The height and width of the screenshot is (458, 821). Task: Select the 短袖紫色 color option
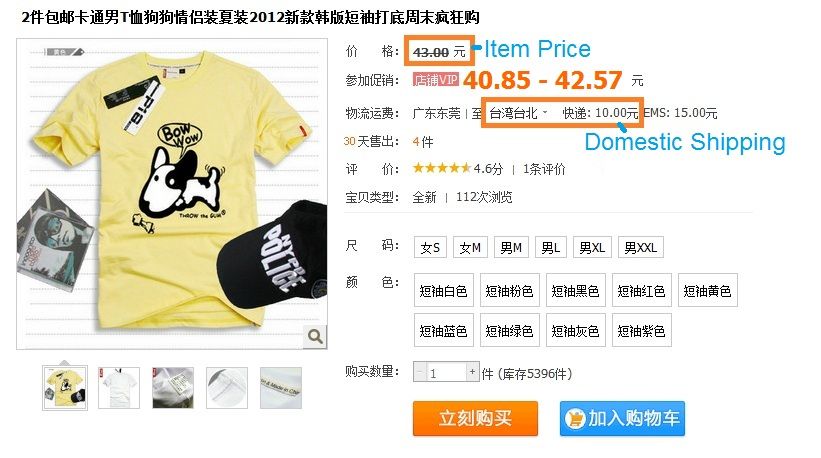point(641,330)
